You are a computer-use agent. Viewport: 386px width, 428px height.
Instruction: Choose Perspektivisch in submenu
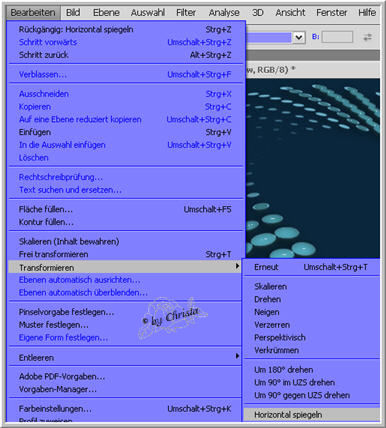click(312, 337)
